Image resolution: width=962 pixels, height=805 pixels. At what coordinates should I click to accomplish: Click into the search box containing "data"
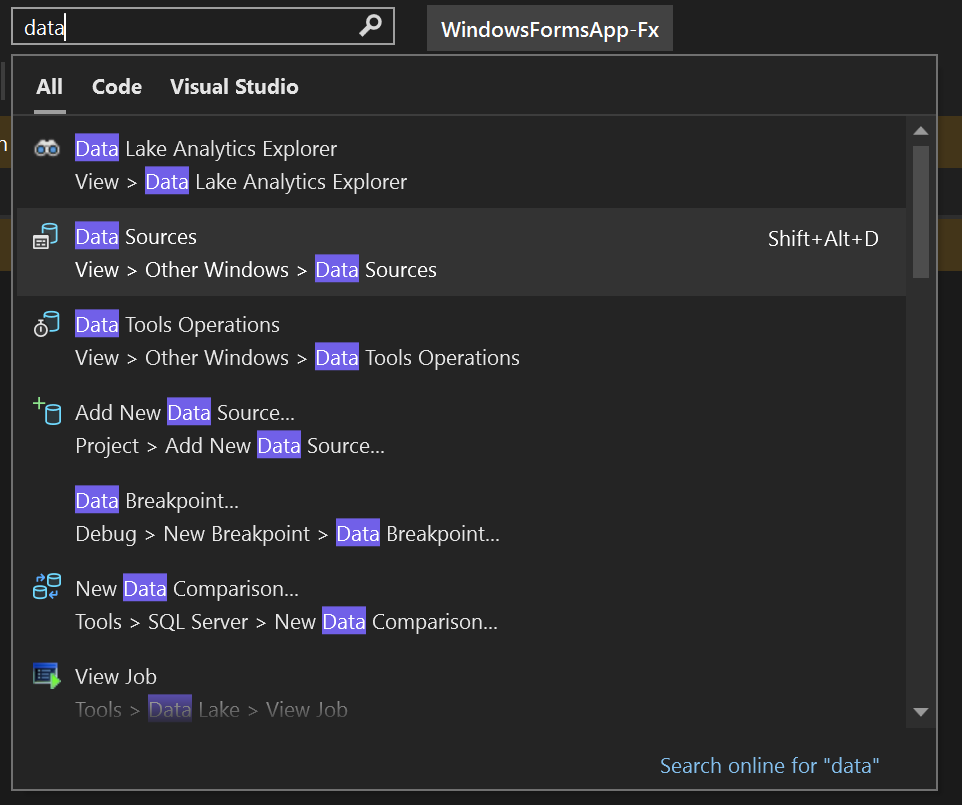[x=190, y=28]
